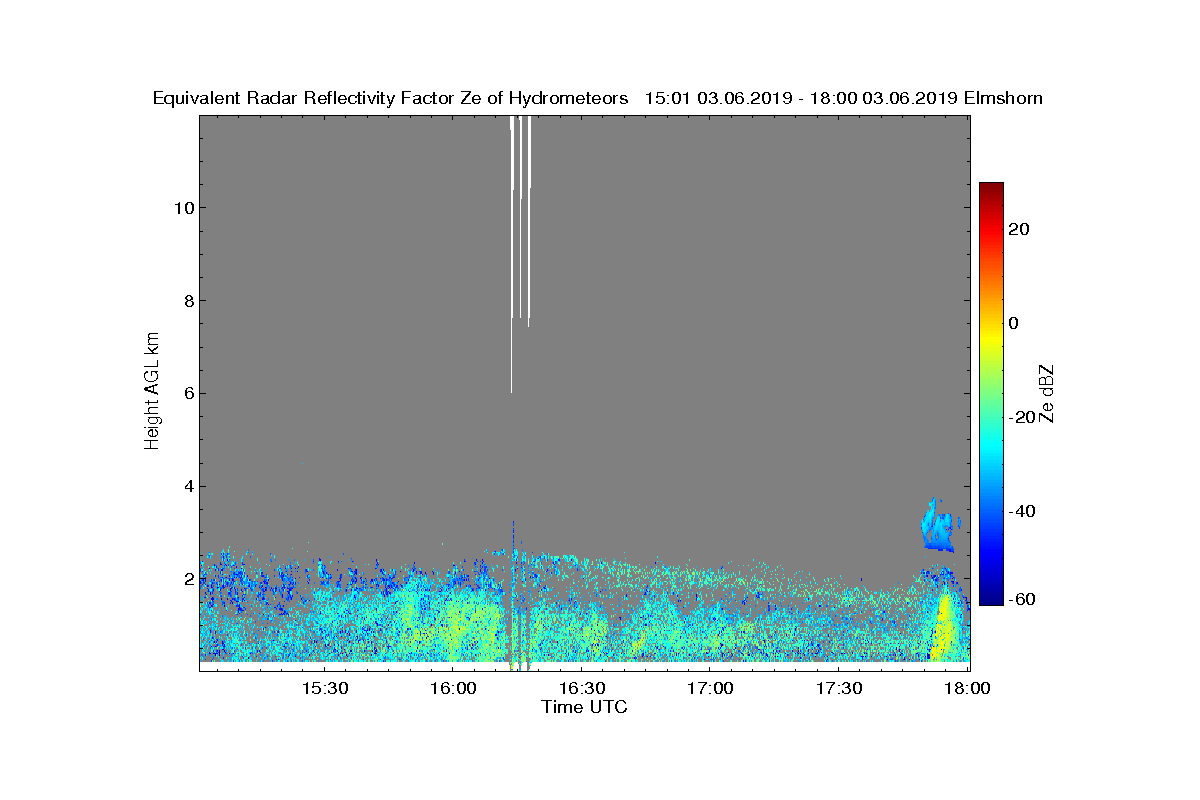Click the yellow band of the colorbar

point(991,335)
